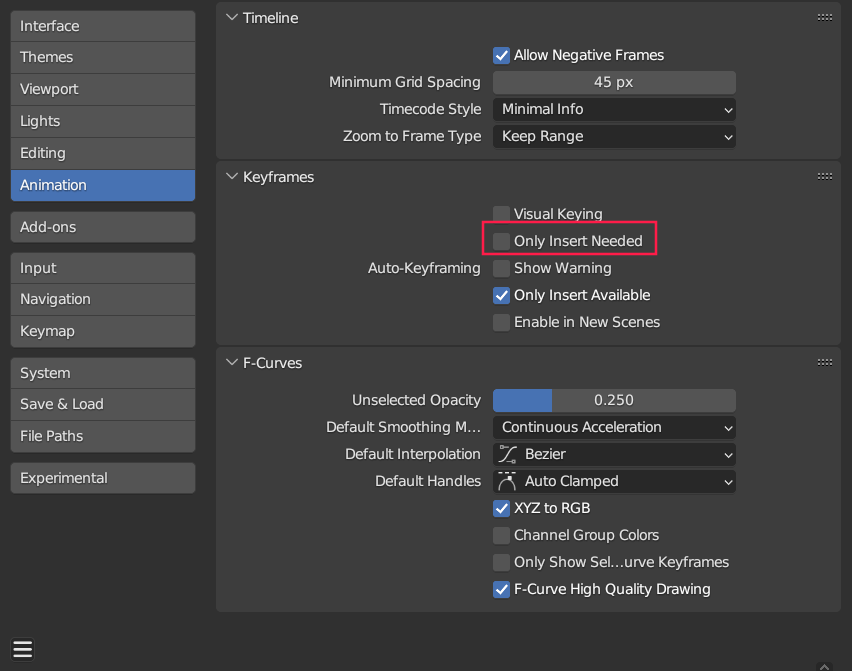Click the grip dots icon on Keyframes panel
The height and width of the screenshot is (671, 852).
pyautogui.click(x=824, y=175)
